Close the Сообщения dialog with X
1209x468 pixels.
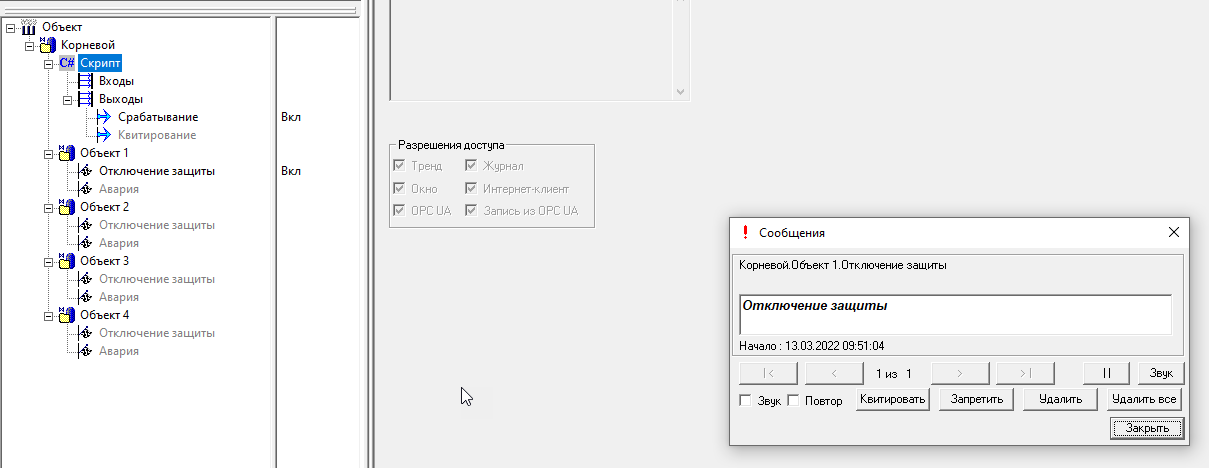(x=1174, y=232)
